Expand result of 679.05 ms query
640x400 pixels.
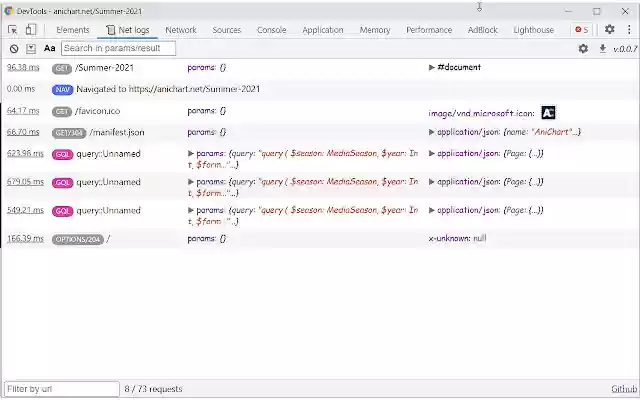(x=431, y=182)
